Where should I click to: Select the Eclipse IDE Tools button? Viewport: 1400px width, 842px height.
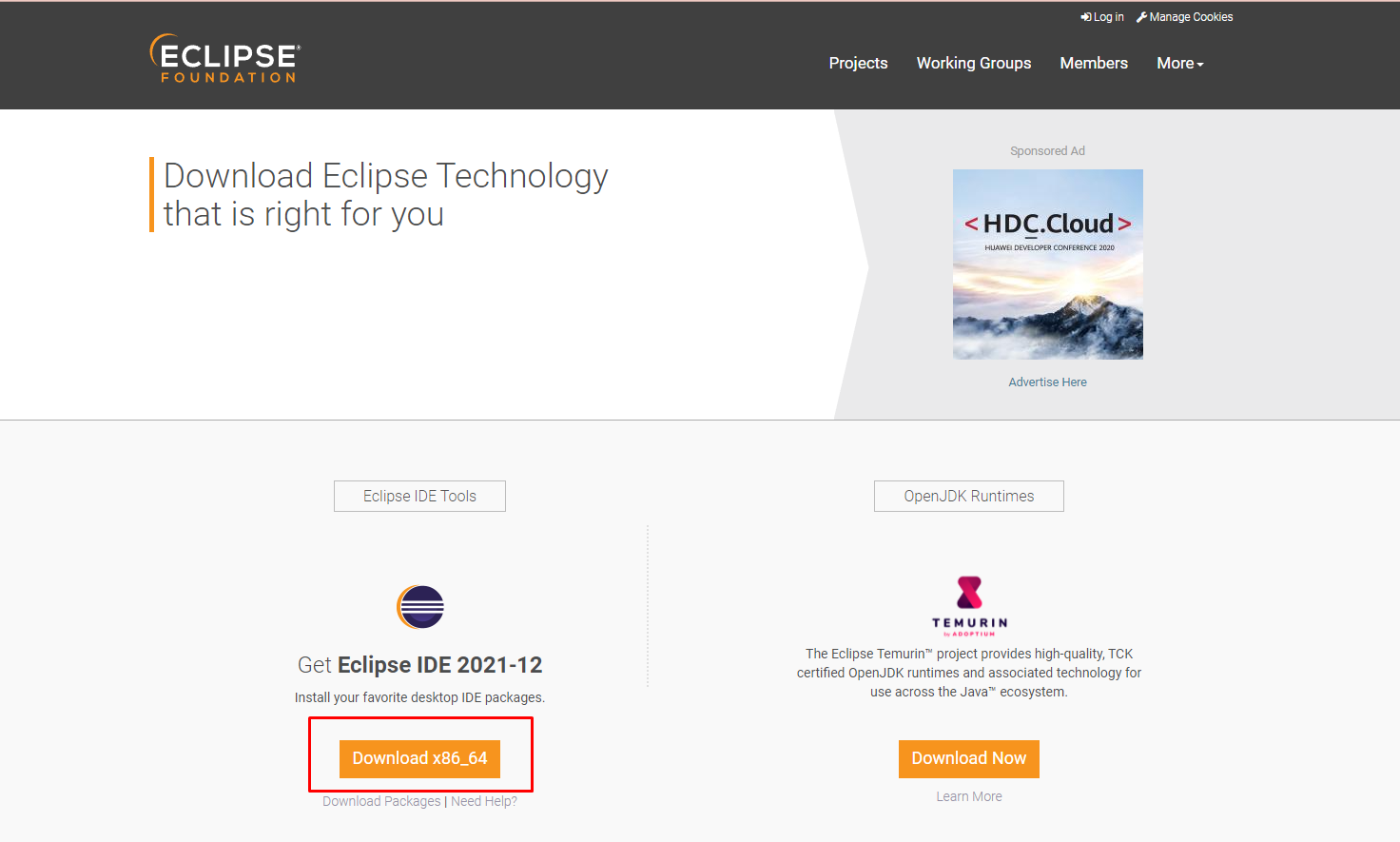pos(419,496)
